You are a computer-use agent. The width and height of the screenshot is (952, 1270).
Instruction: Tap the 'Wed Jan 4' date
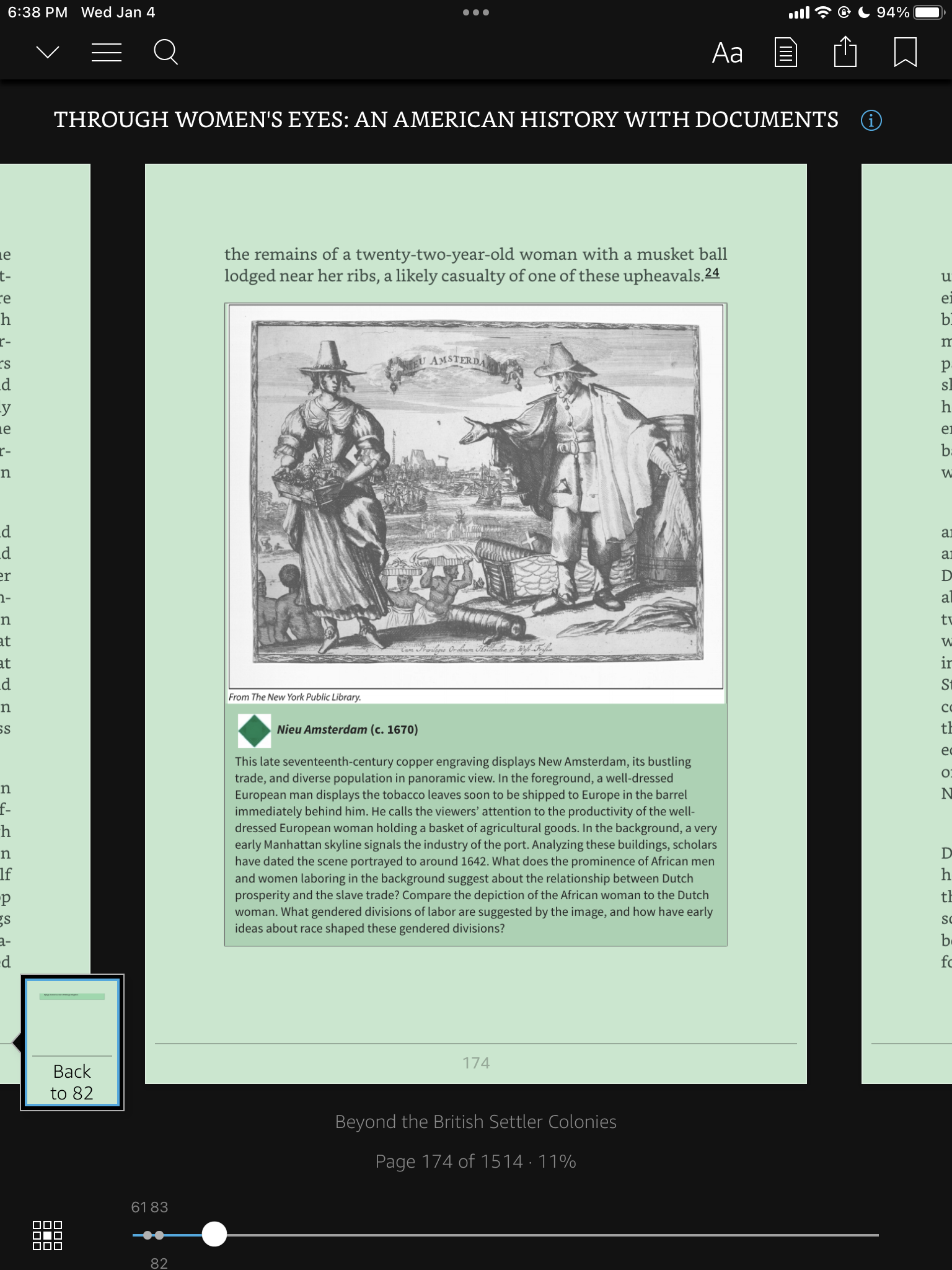pyautogui.click(x=118, y=12)
